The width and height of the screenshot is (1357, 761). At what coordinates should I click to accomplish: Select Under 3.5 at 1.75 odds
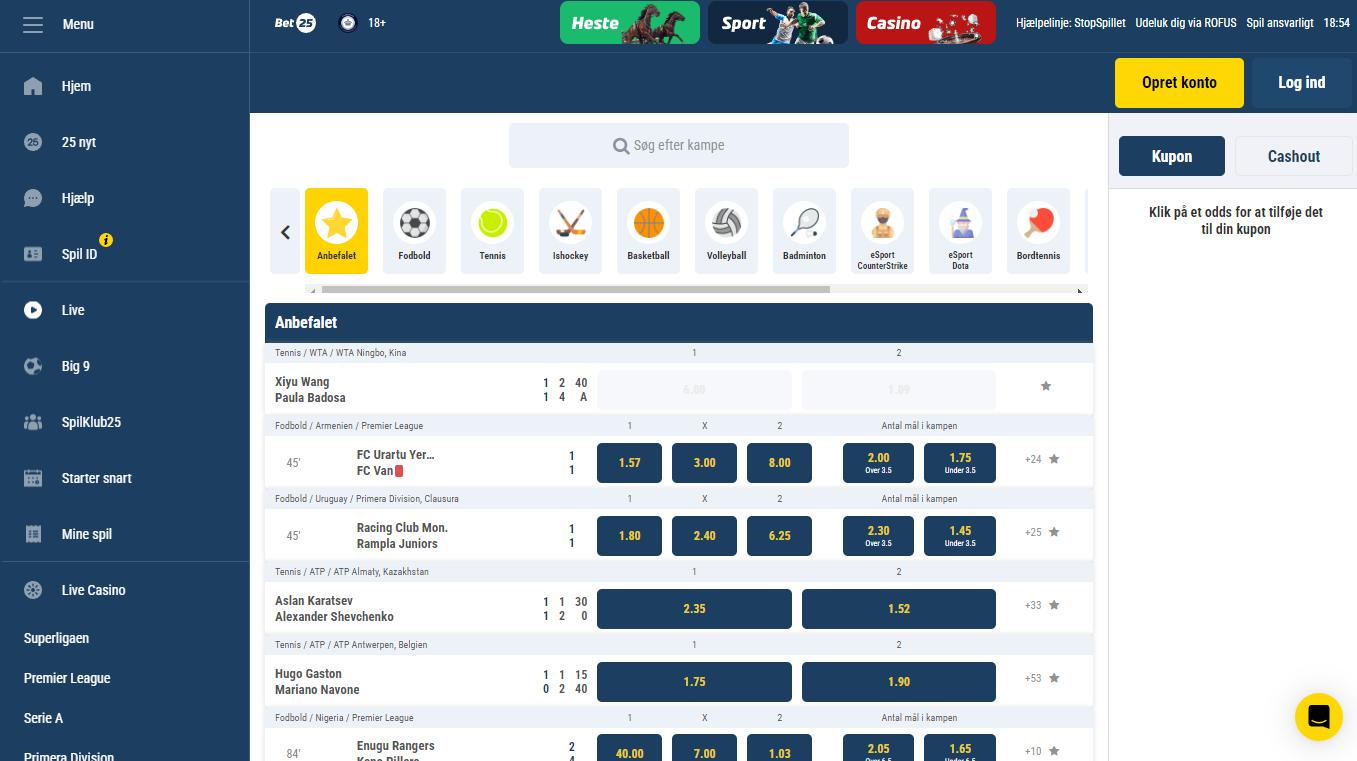pos(960,463)
